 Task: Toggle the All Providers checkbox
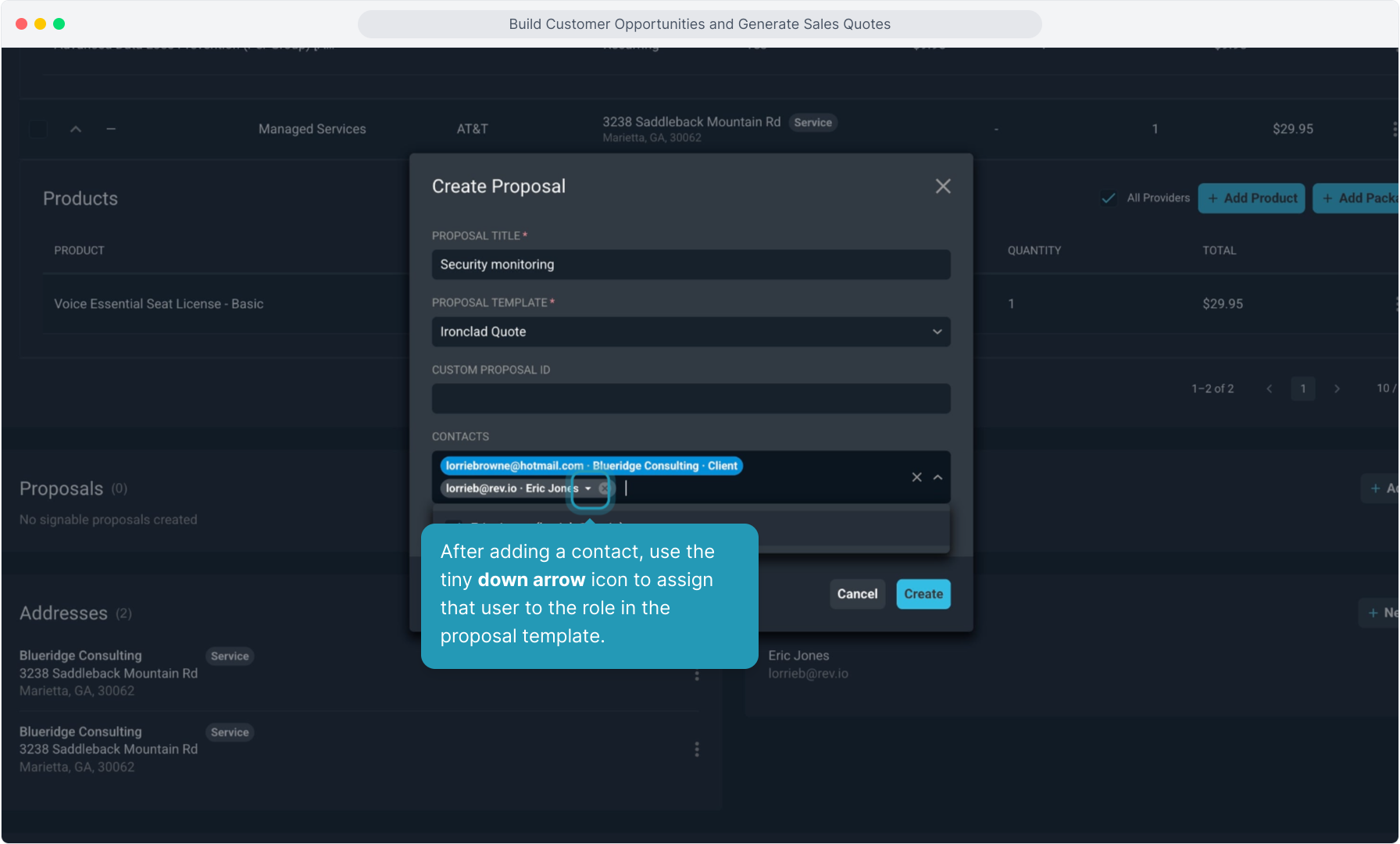[1108, 198]
